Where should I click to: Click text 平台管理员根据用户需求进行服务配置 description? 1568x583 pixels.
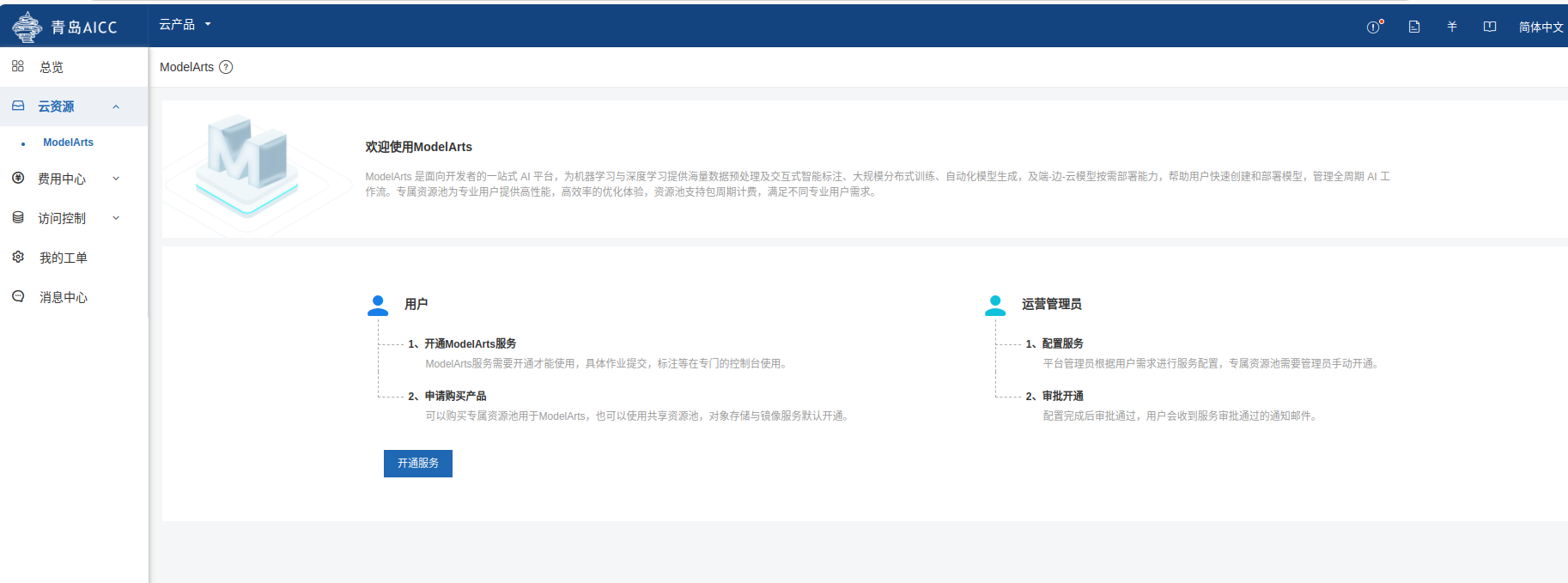point(1212,364)
